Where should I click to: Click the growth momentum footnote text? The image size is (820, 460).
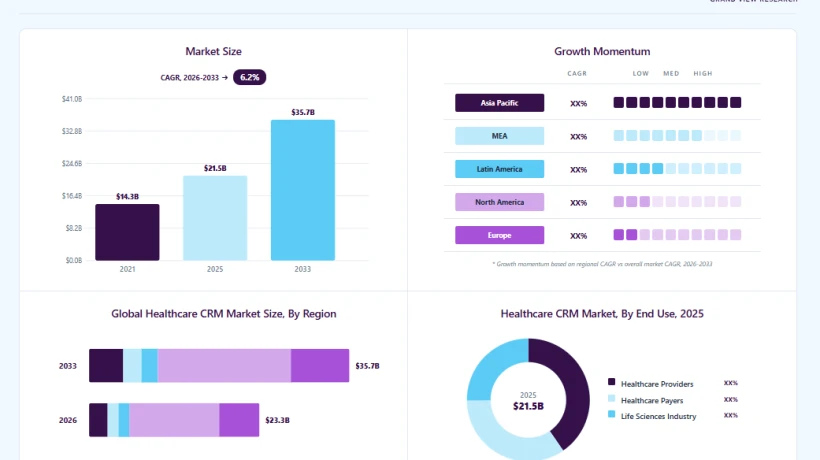(602, 264)
